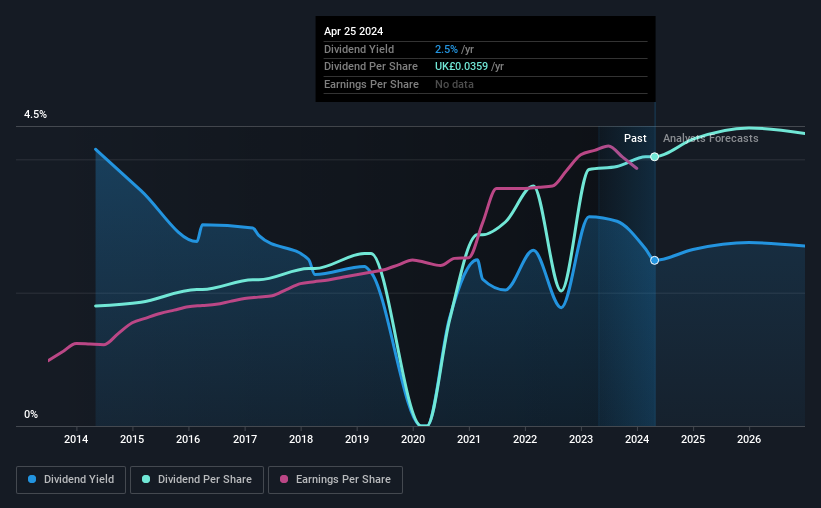The height and width of the screenshot is (508, 821).
Task: Click the Analysts Forecasts label
Action: [711, 138]
